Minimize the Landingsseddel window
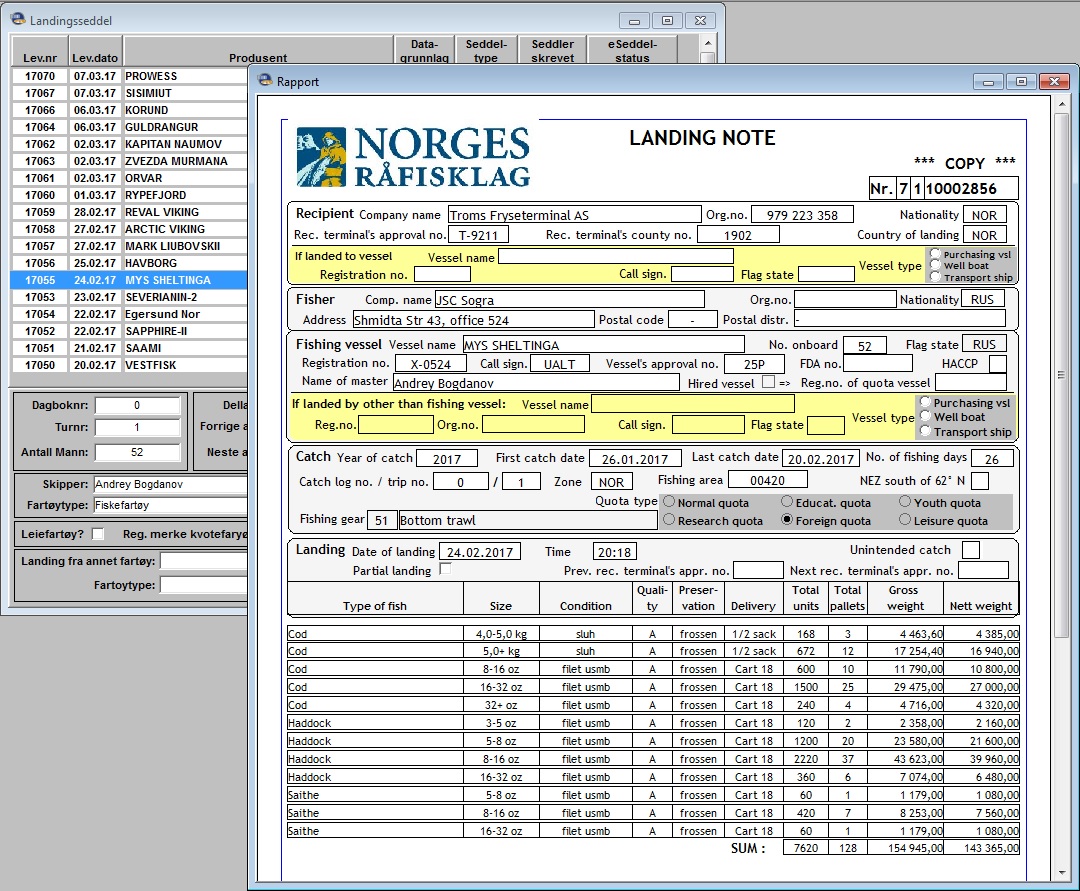 [x=634, y=21]
